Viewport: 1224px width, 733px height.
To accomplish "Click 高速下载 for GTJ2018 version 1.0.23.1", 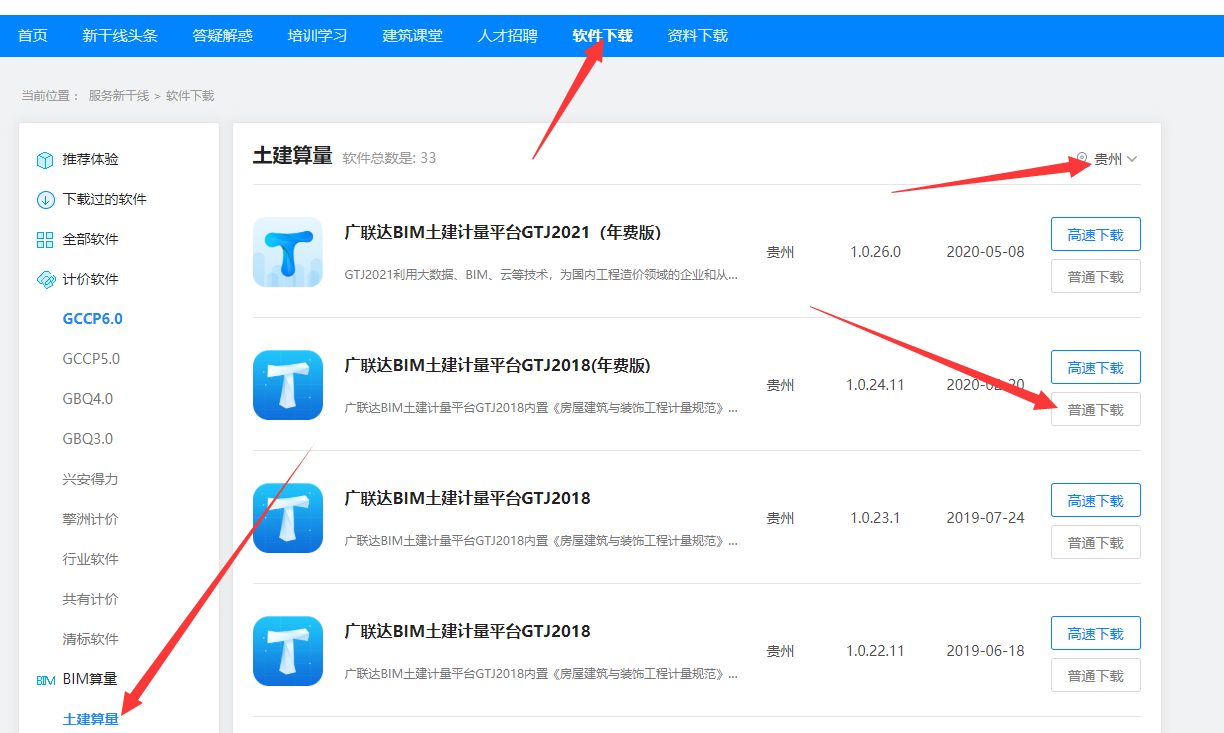I will [x=1096, y=501].
